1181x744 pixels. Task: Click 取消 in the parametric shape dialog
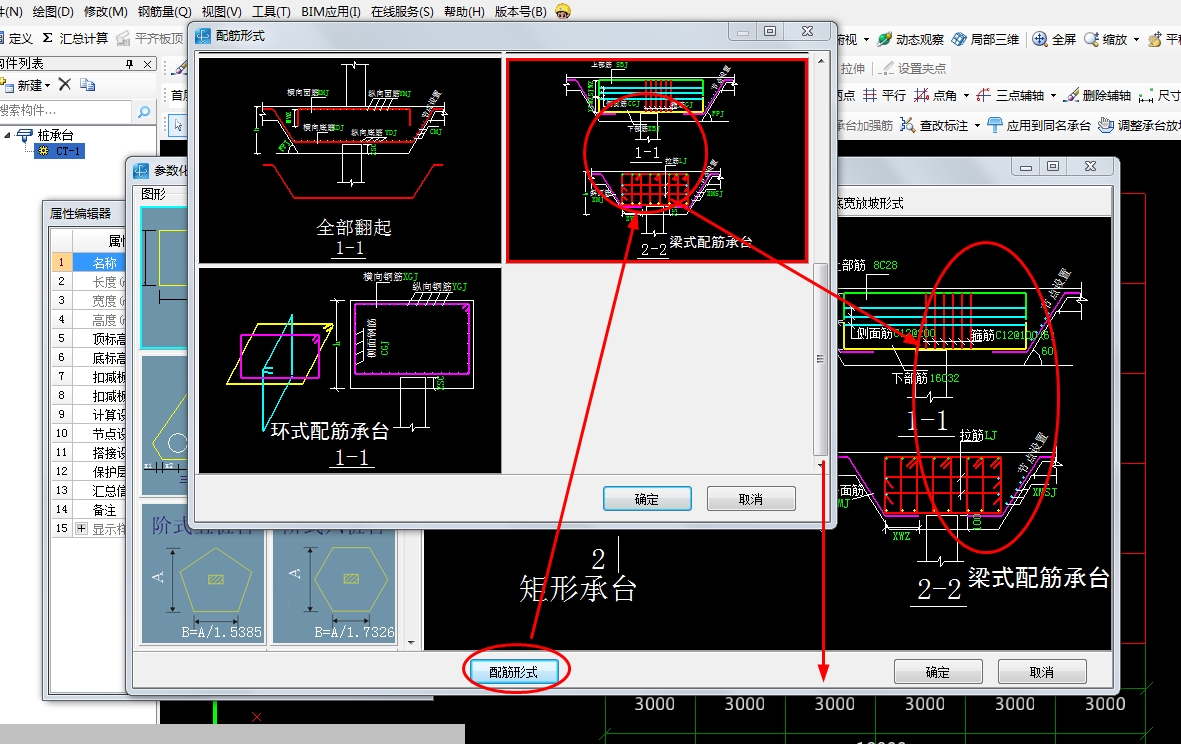pyautogui.click(x=1042, y=672)
